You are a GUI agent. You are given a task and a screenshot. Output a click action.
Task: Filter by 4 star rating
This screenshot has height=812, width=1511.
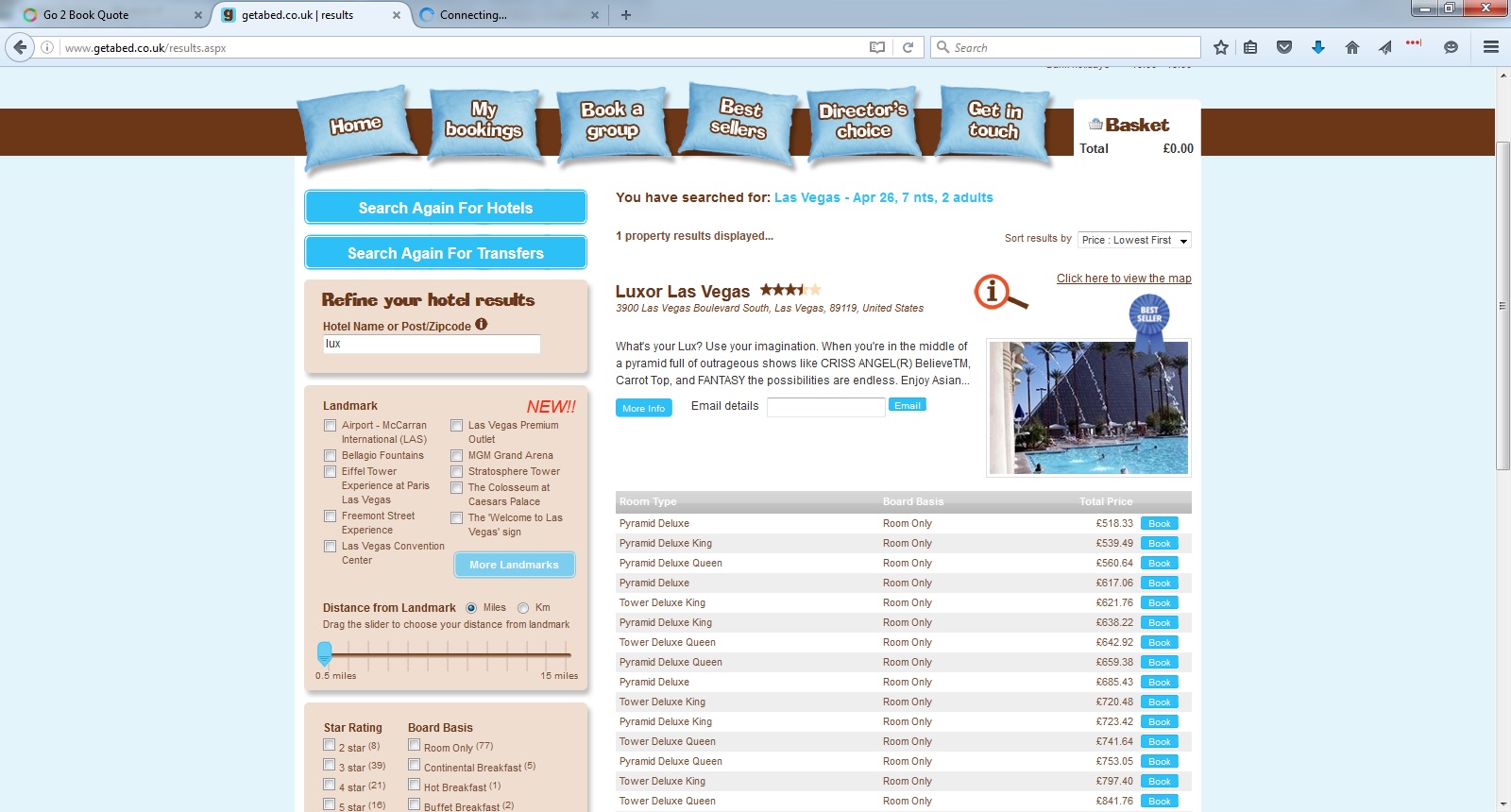(x=329, y=786)
